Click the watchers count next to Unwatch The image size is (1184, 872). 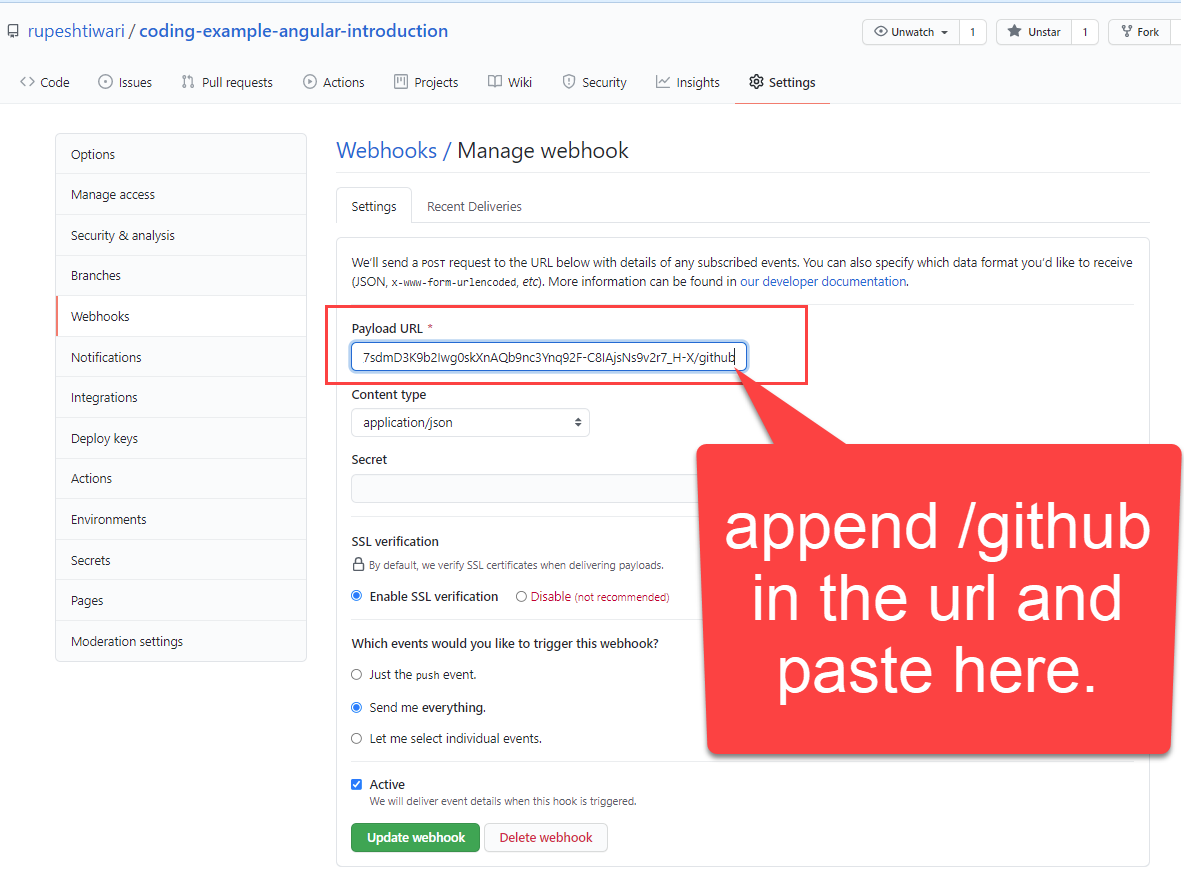coord(973,32)
